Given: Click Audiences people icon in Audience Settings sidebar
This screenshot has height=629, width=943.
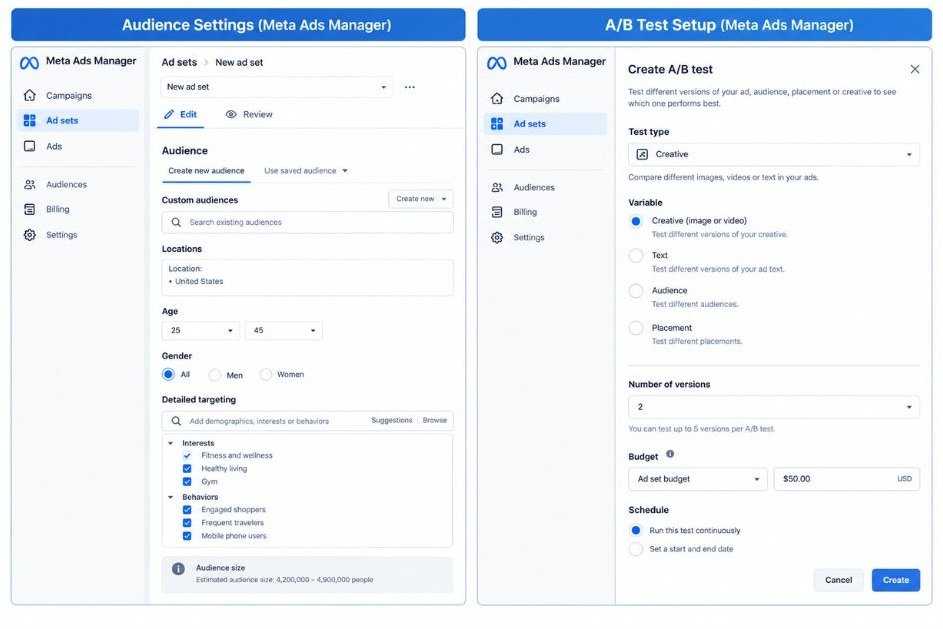Looking at the screenshot, I should (x=29, y=185).
